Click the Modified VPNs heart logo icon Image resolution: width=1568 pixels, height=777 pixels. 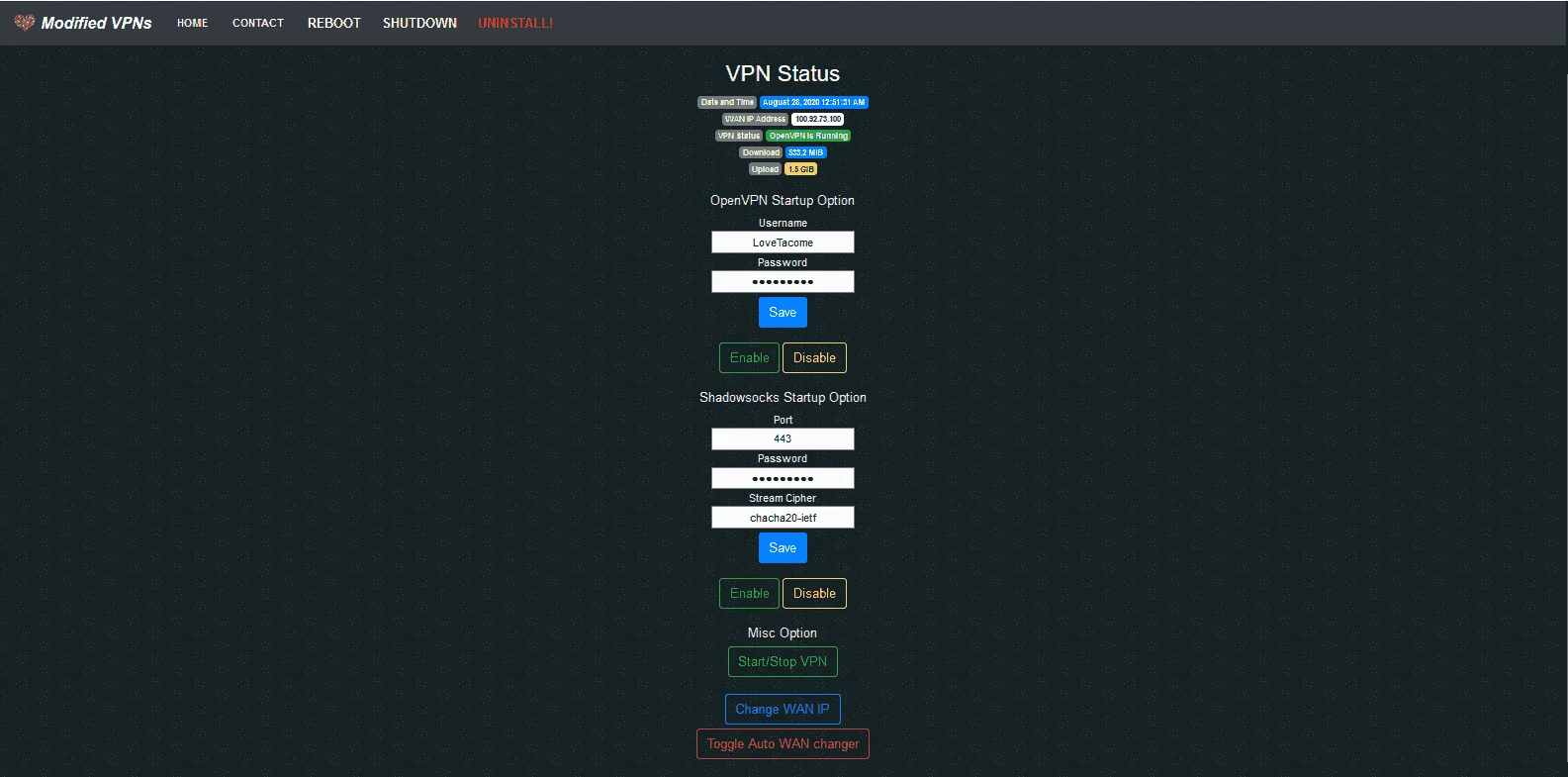[24, 22]
